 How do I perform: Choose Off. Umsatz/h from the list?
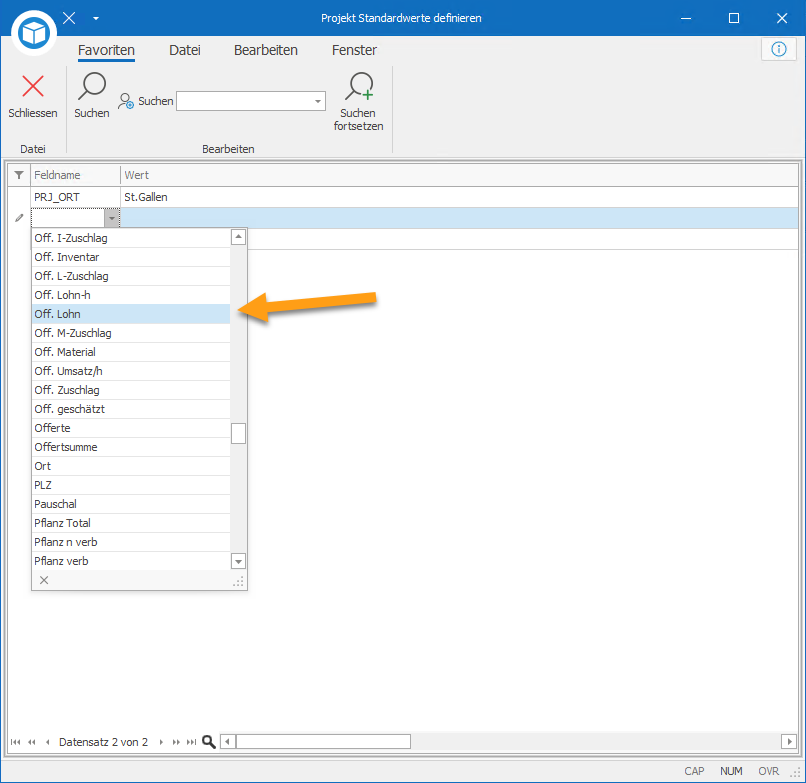tap(131, 371)
